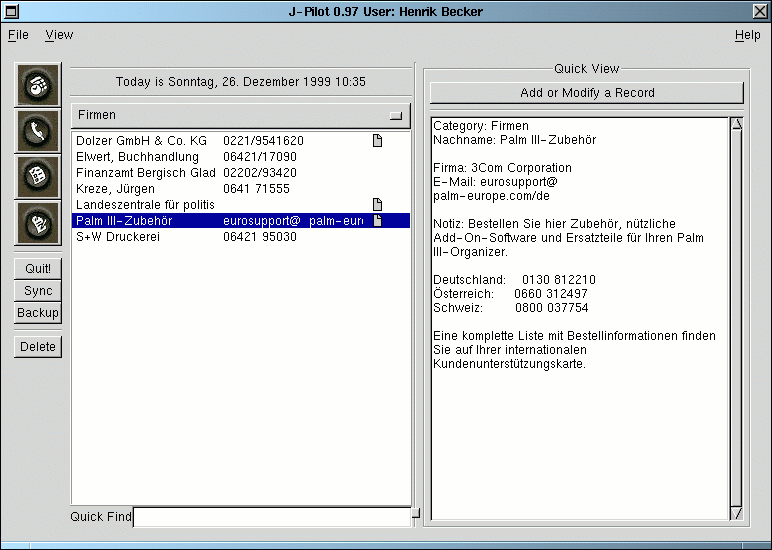This screenshot has height=550, width=772.
Task: Click Add or Modify a Record
Action: click(x=587, y=93)
